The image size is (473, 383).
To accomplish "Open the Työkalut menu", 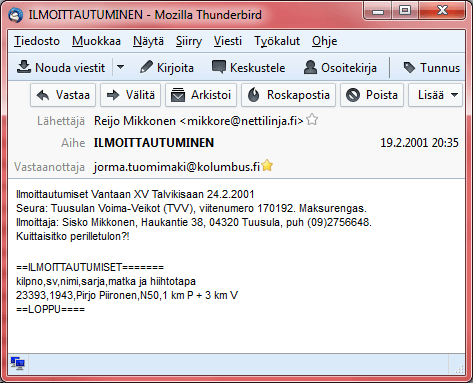I will (277, 41).
